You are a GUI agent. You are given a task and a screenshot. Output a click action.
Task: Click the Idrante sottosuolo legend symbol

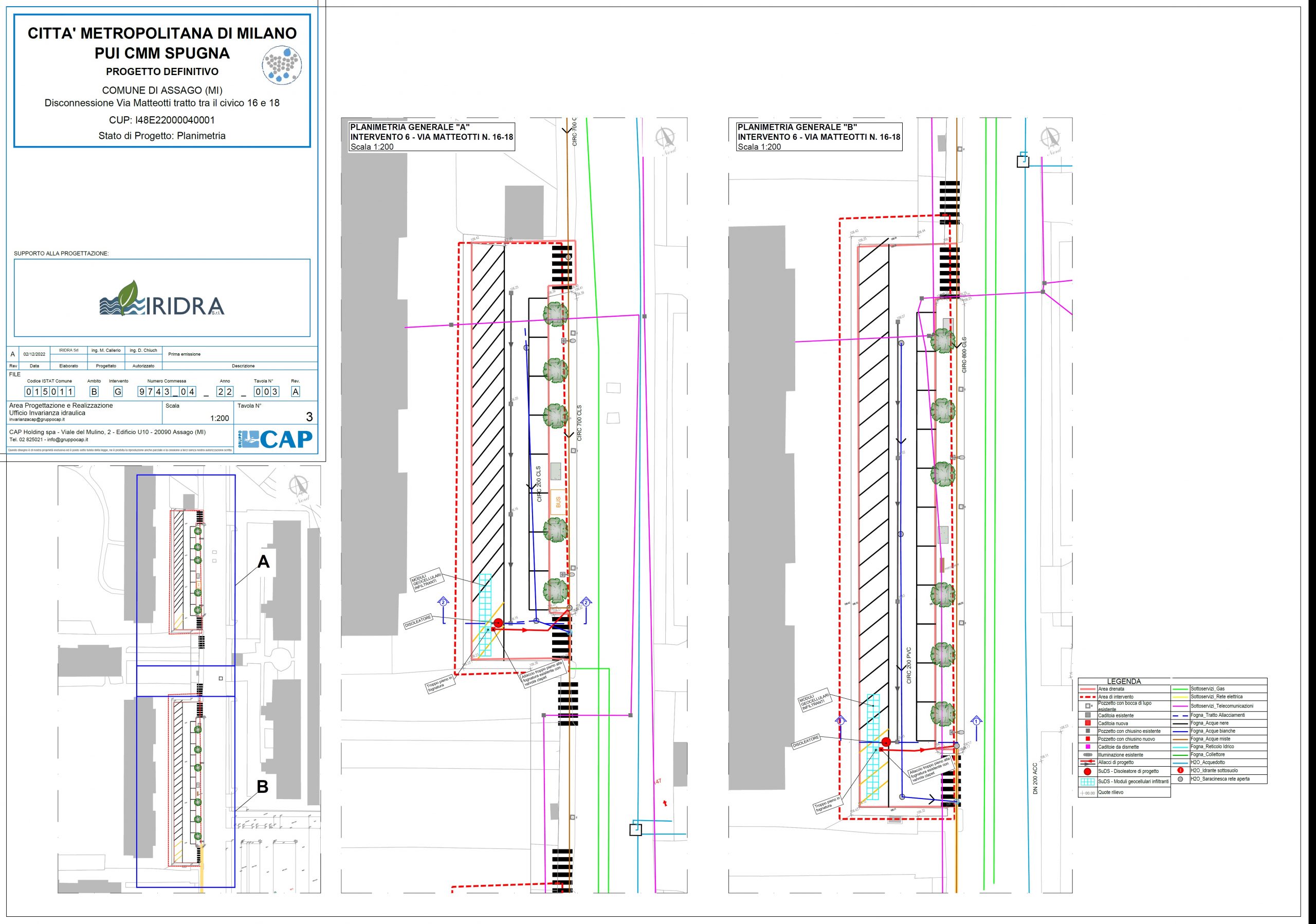click(1180, 771)
